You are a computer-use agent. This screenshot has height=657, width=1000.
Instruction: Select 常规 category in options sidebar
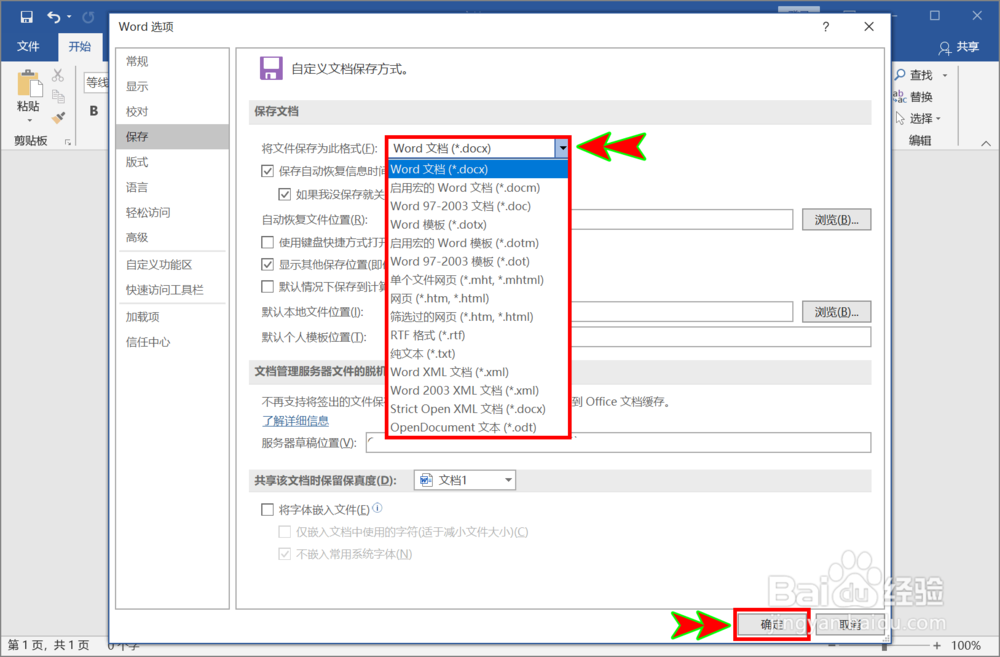pos(172,61)
